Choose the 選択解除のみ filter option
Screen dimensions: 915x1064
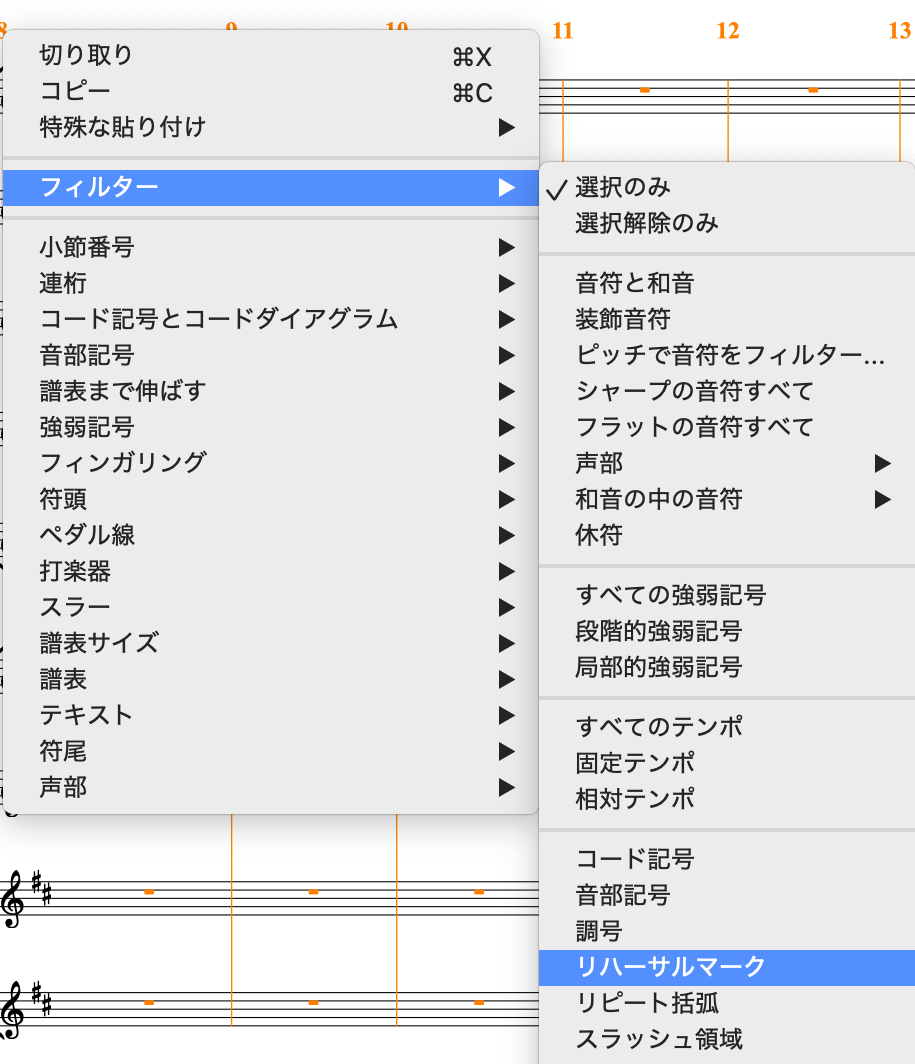coord(646,223)
